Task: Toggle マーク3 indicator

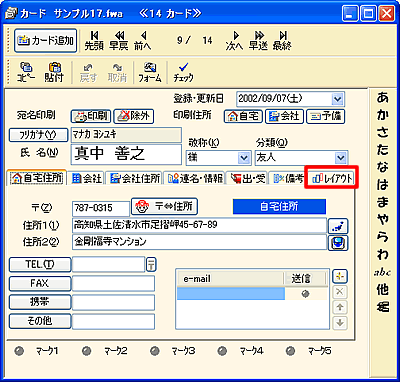Action: (x=154, y=351)
